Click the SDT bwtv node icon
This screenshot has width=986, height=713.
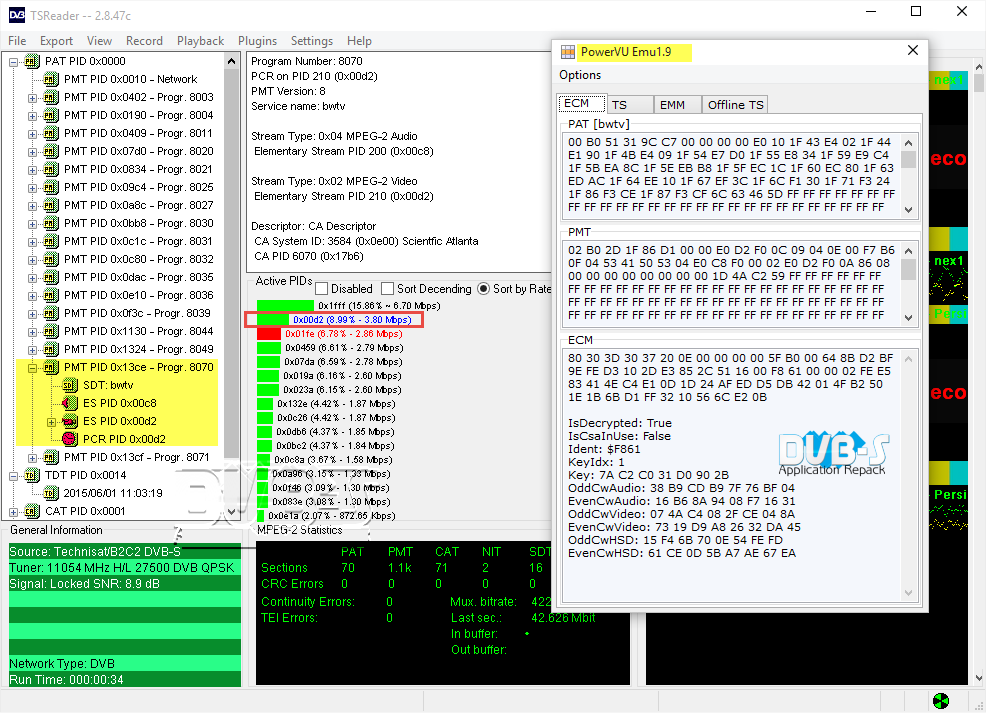tap(70, 385)
